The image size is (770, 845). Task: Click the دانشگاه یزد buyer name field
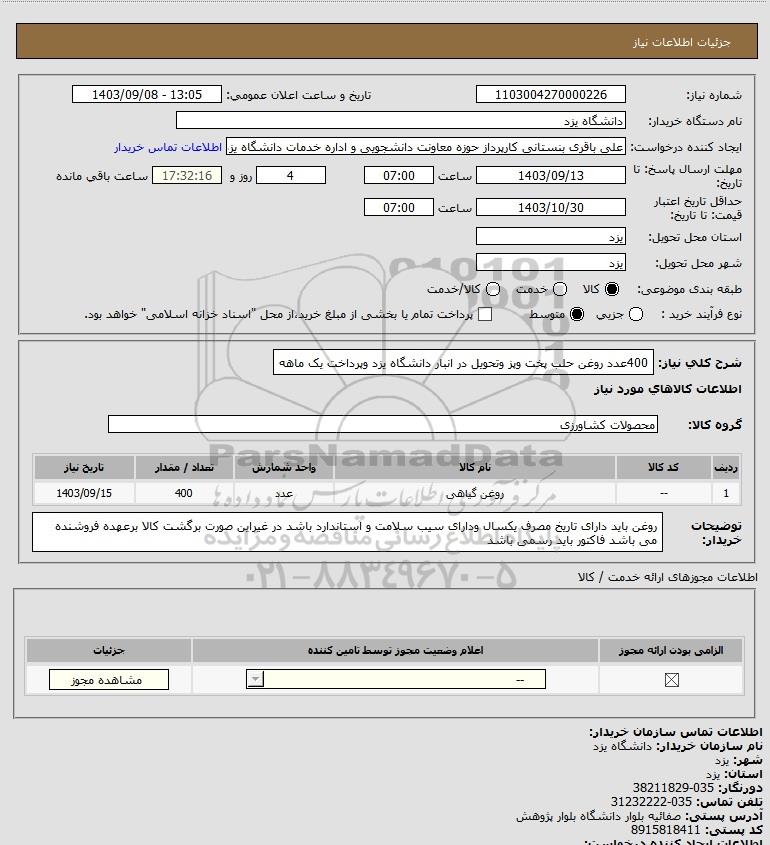click(400, 121)
